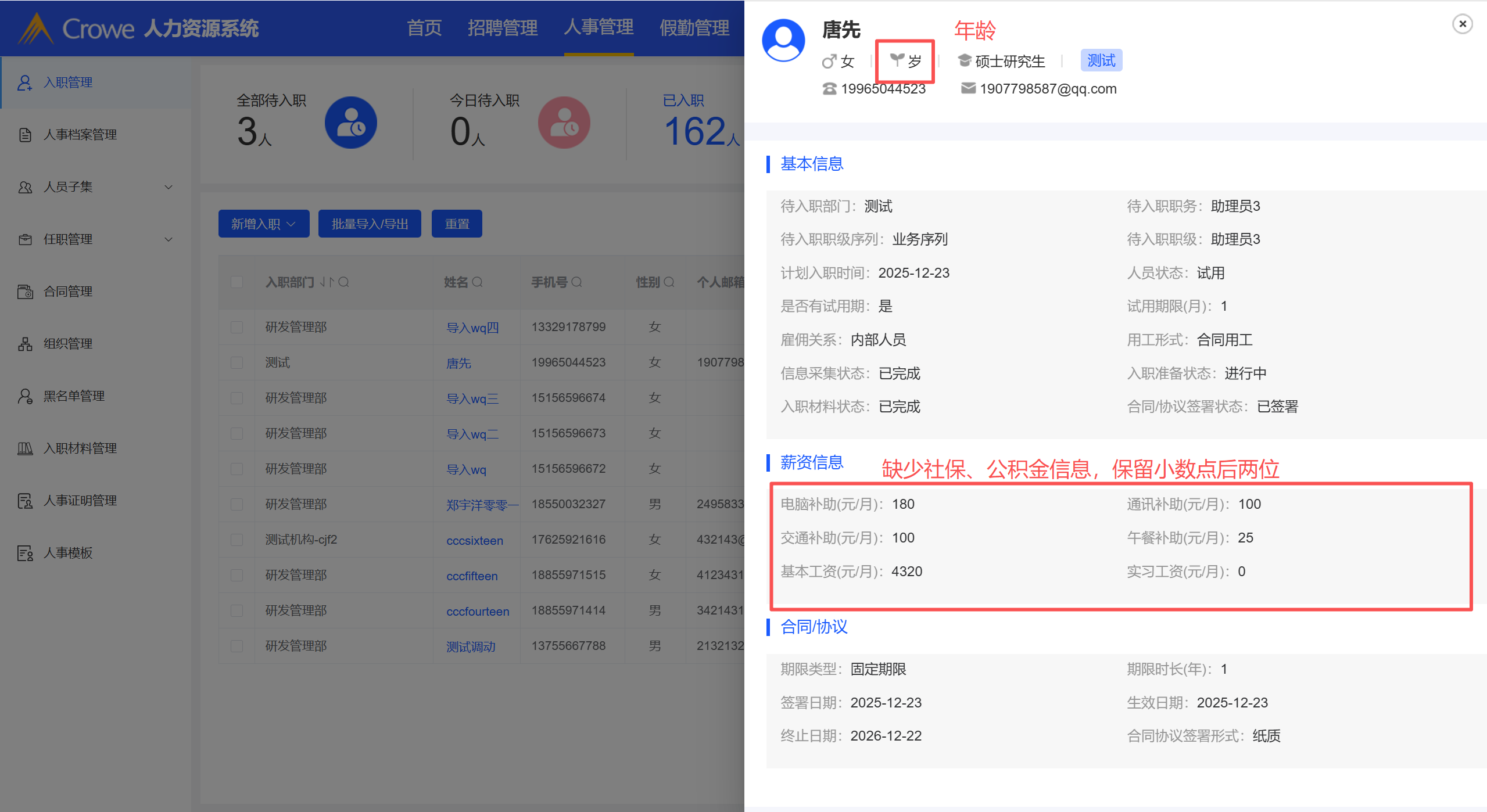Expand the 人员子集 sidebar submenu

(x=169, y=187)
